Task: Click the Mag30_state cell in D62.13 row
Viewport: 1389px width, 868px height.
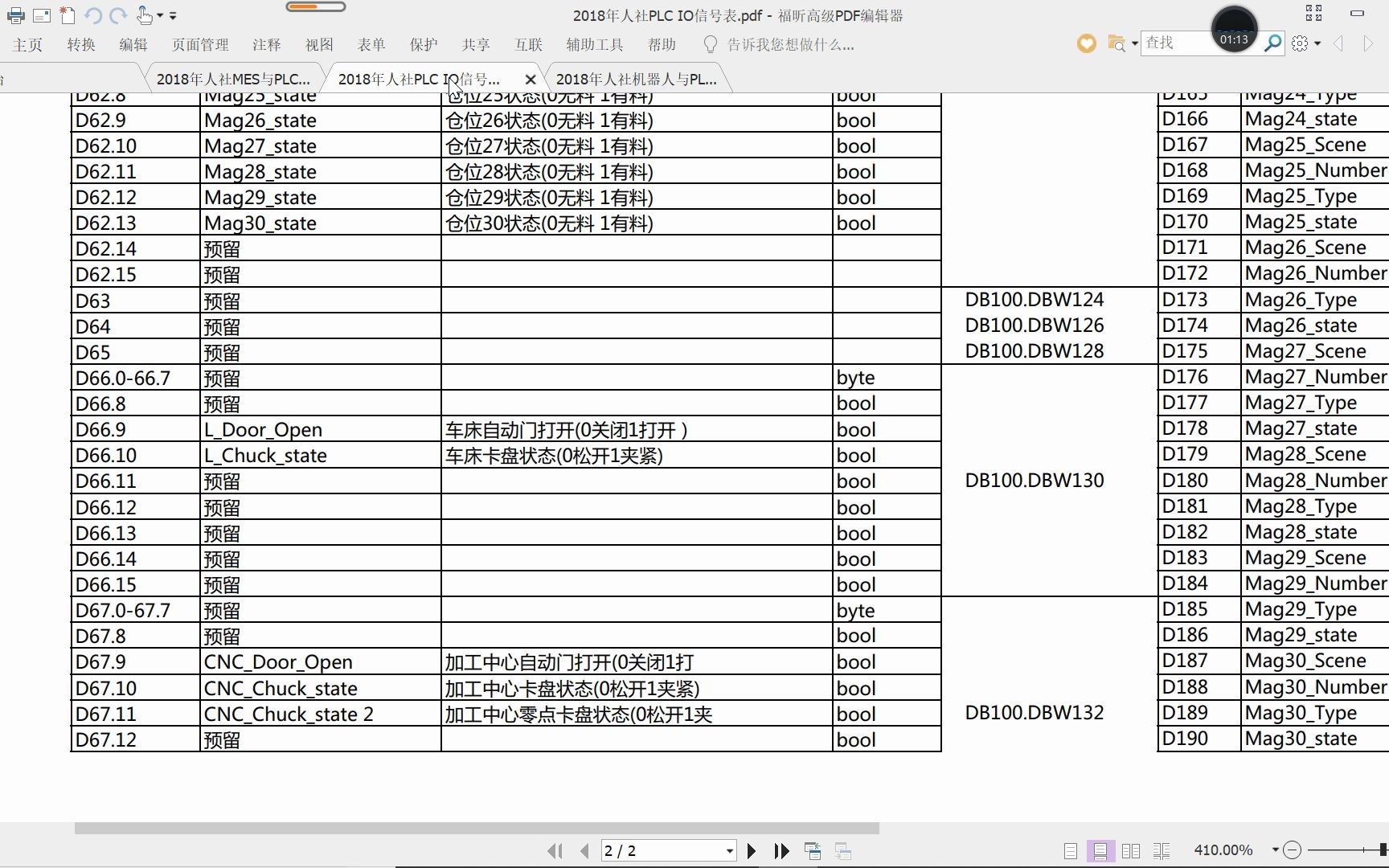Action: point(320,223)
